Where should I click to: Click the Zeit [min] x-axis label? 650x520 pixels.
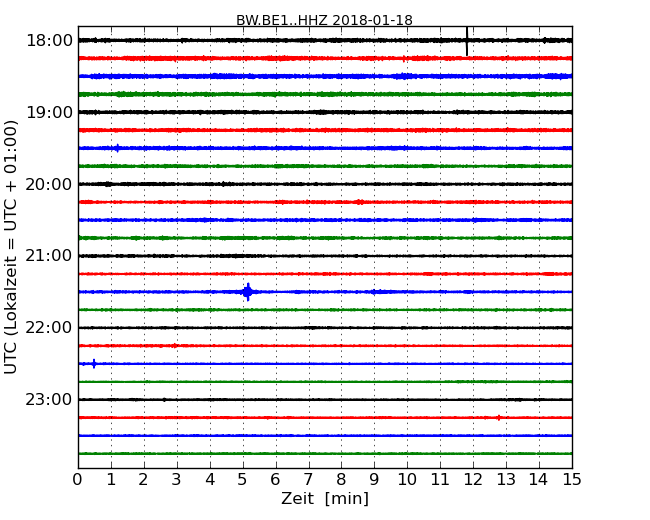click(x=325, y=498)
